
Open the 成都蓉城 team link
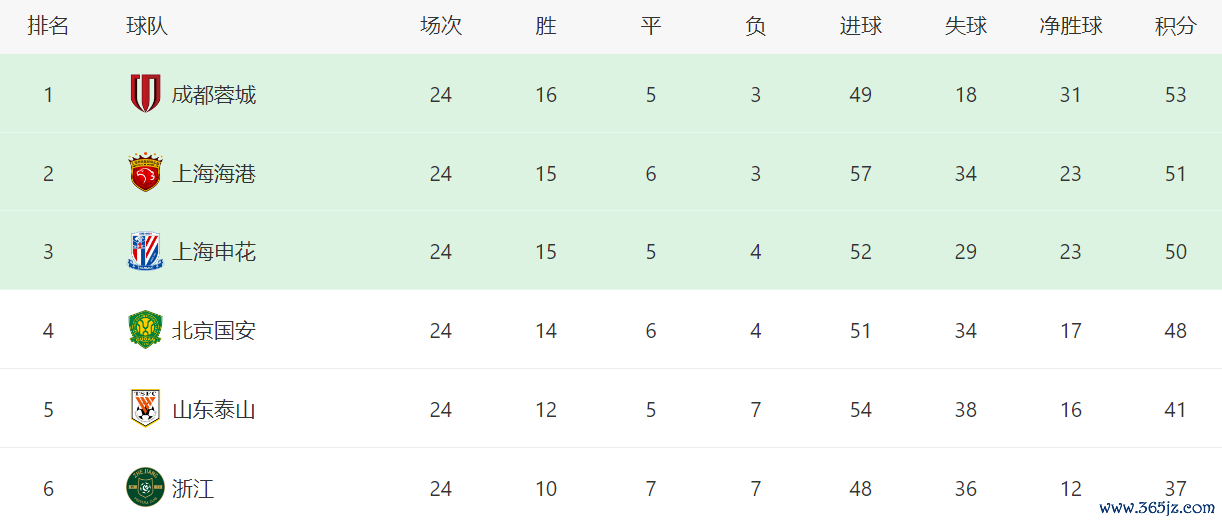click(214, 95)
